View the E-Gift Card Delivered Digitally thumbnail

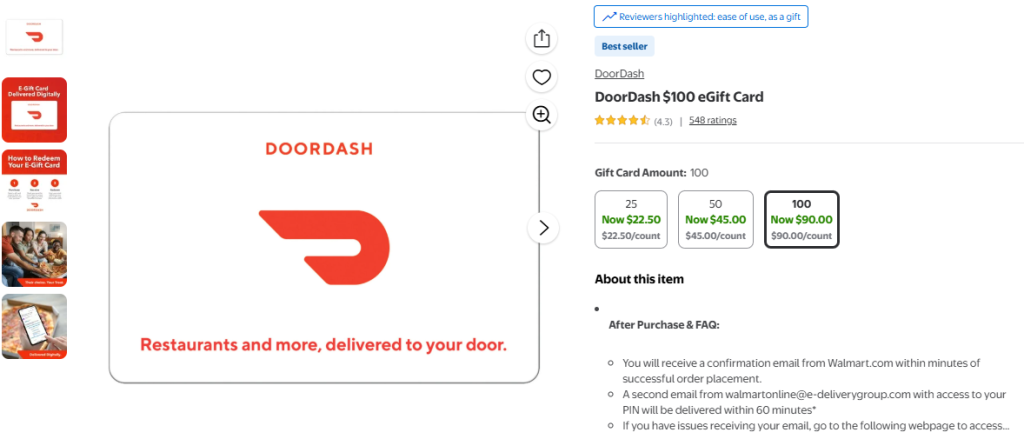pos(35,109)
